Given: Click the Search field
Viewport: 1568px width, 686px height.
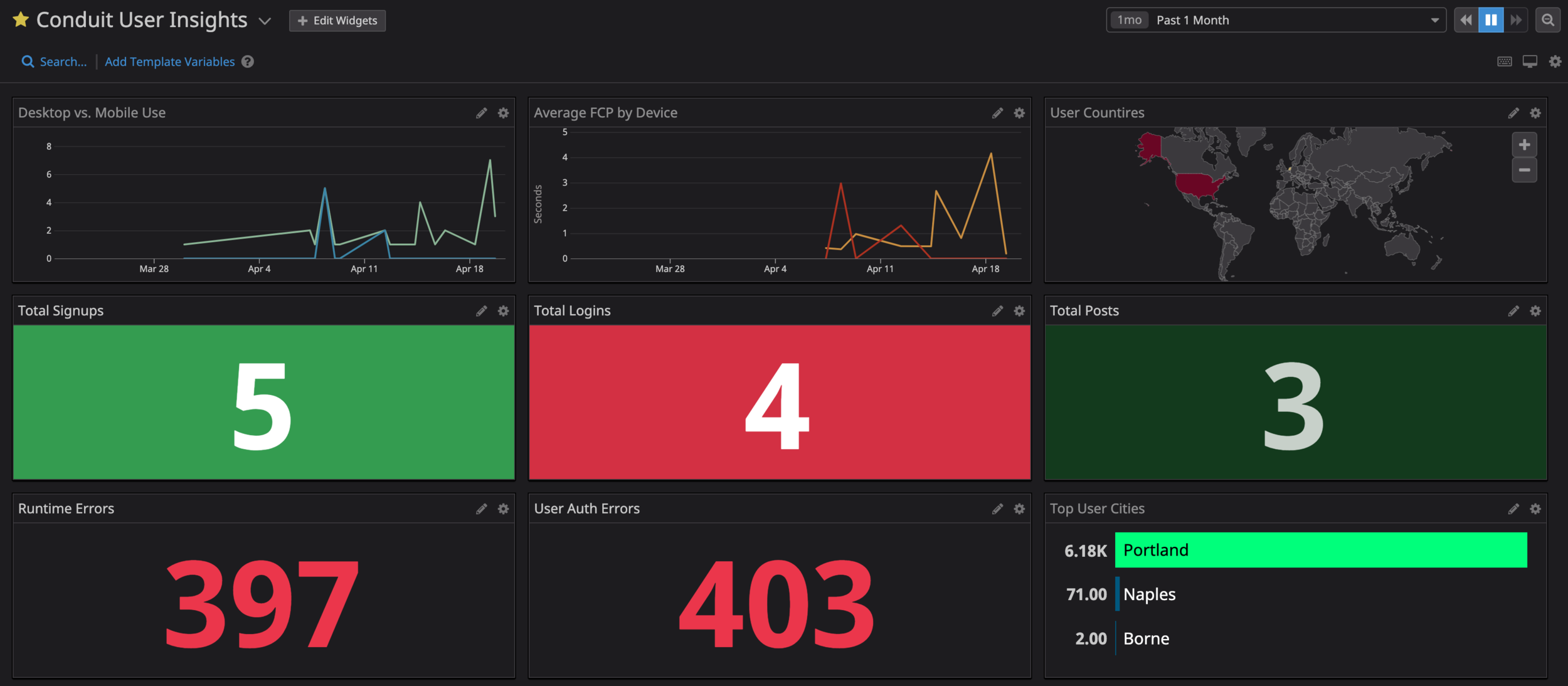Looking at the screenshot, I should [55, 61].
